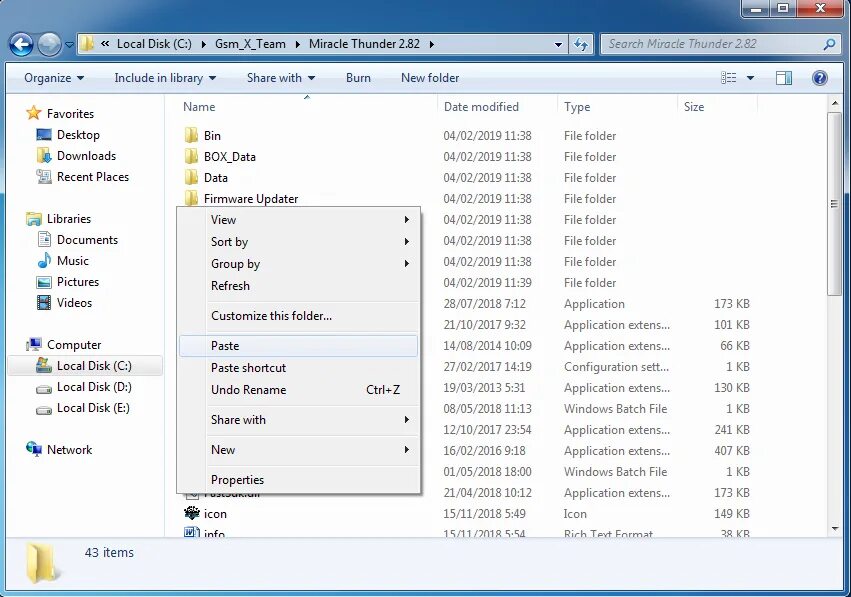Screen dimensions: 851x597
Task: Open the Help question mark icon
Action: tap(820, 78)
